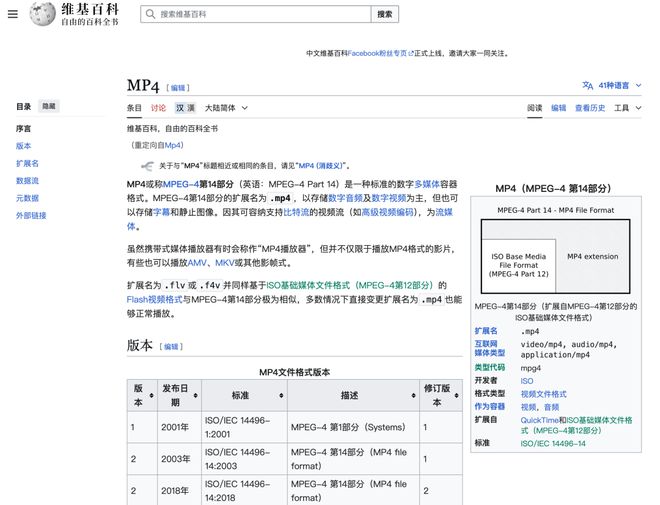Click the 搜索 search button

385,14
